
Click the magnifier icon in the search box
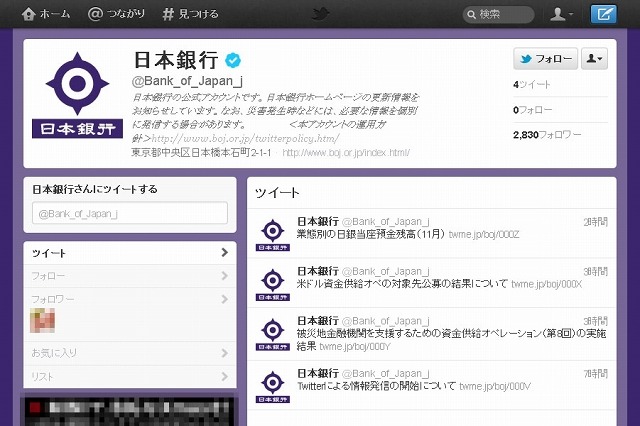click(471, 15)
